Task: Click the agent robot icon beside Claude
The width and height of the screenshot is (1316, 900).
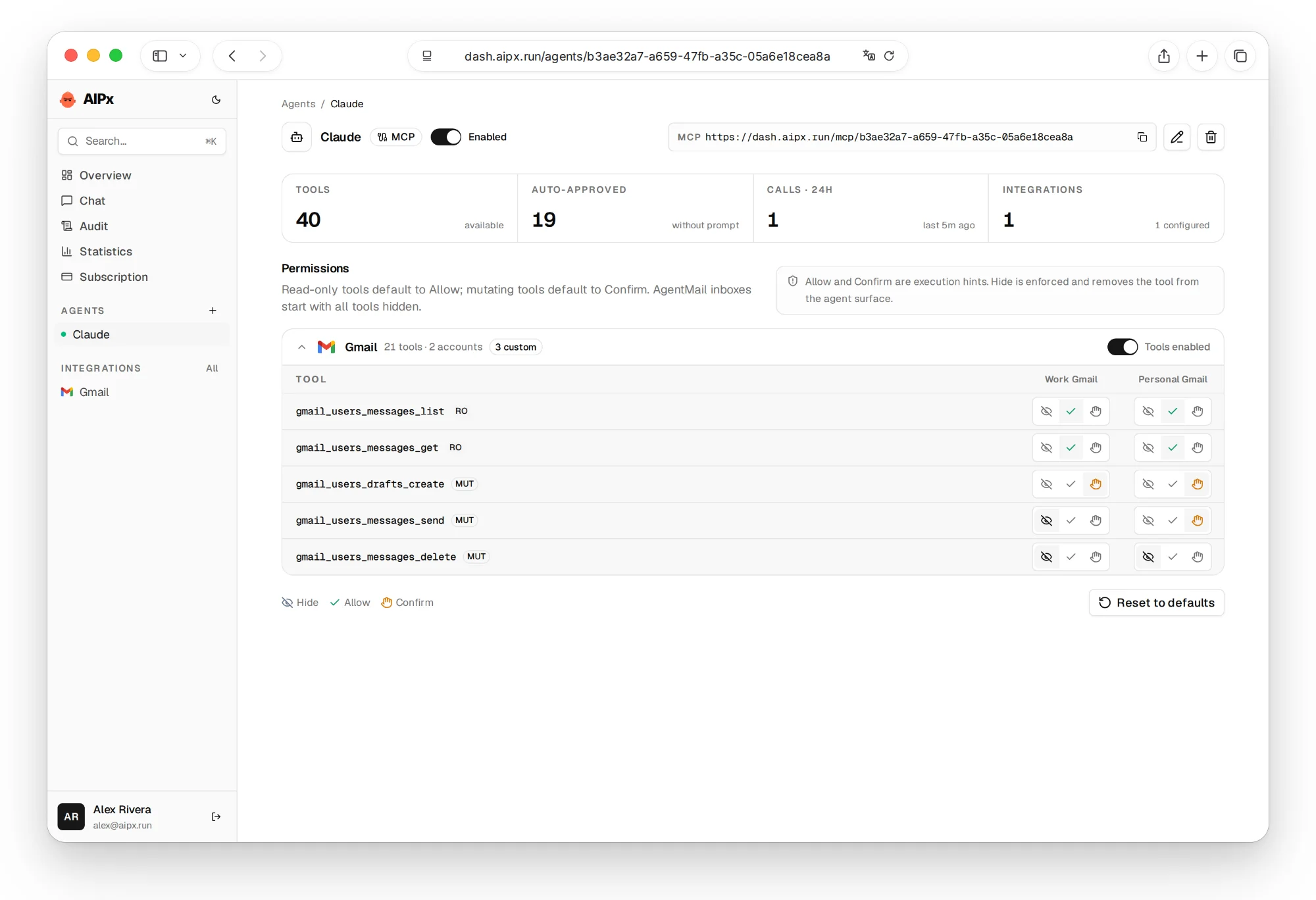Action: (x=297, y=137)
